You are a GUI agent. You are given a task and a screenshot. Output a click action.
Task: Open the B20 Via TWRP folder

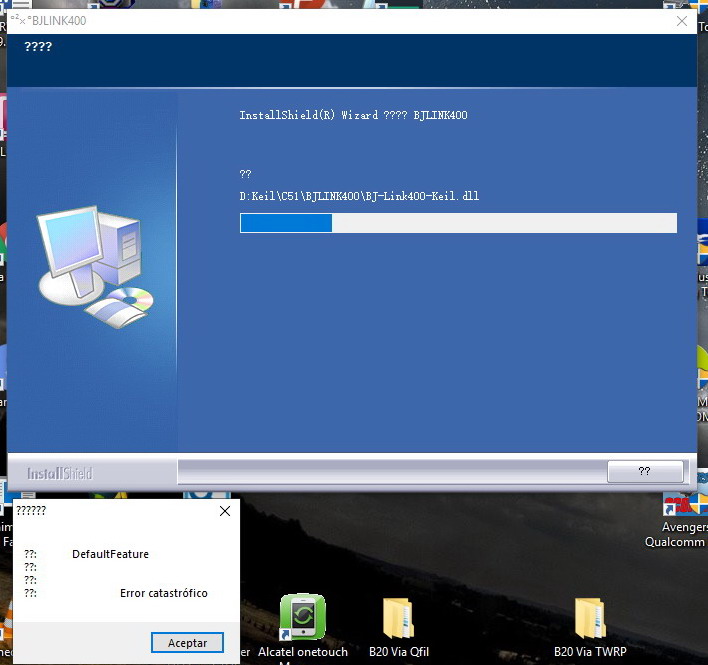(590, 628)
